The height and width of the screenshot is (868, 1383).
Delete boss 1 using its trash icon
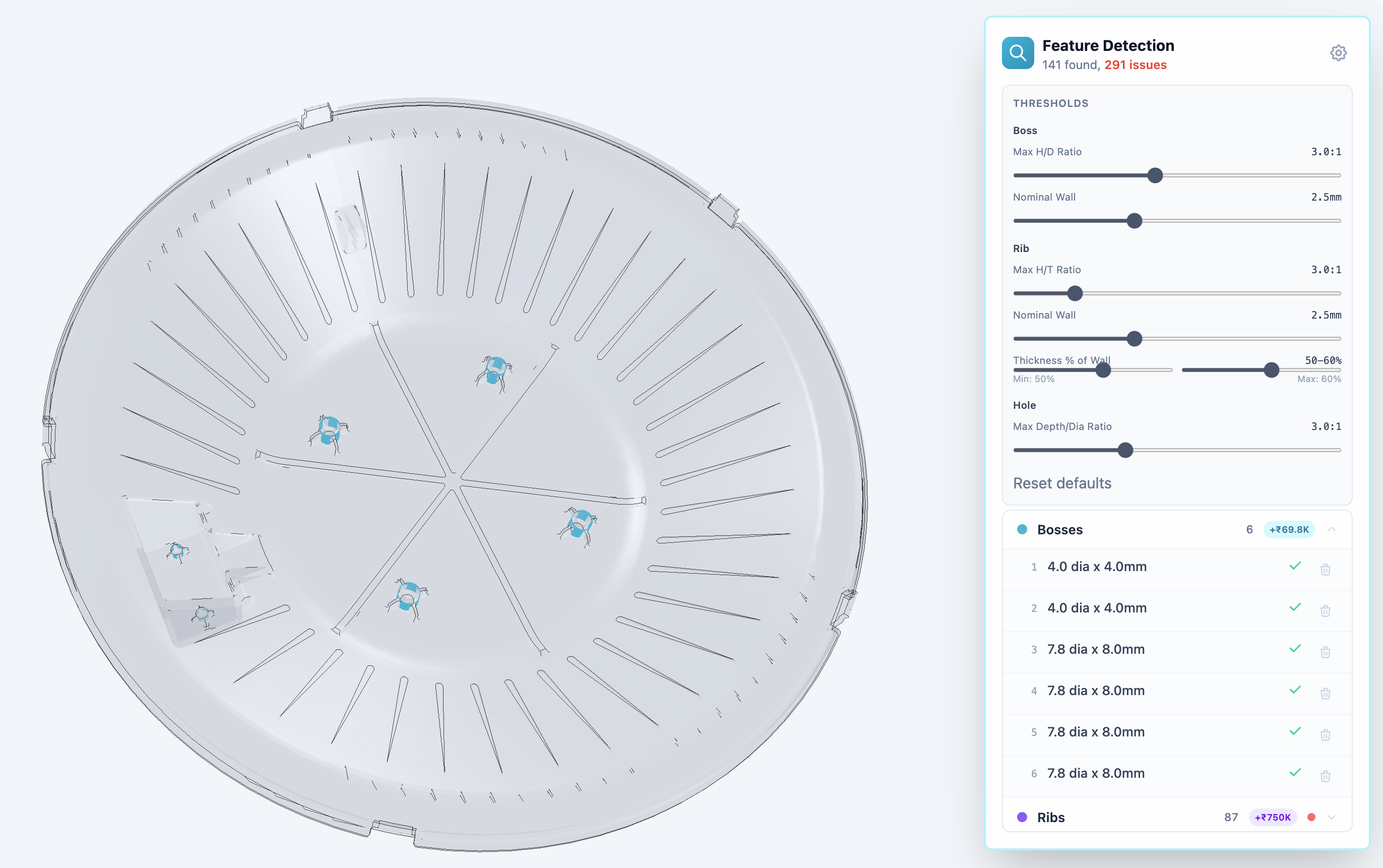(x=1325, y=570)
